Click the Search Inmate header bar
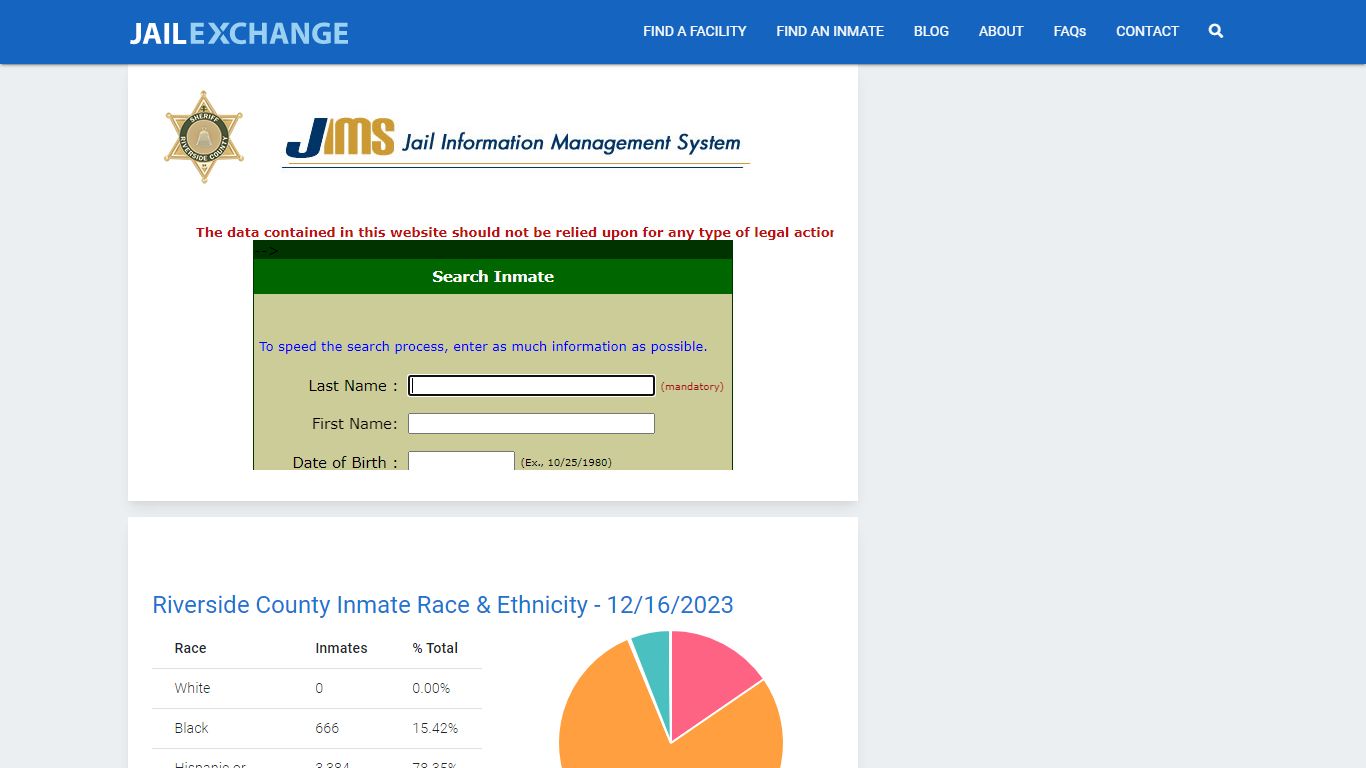The image size is (1366, 768). point(493,276)
